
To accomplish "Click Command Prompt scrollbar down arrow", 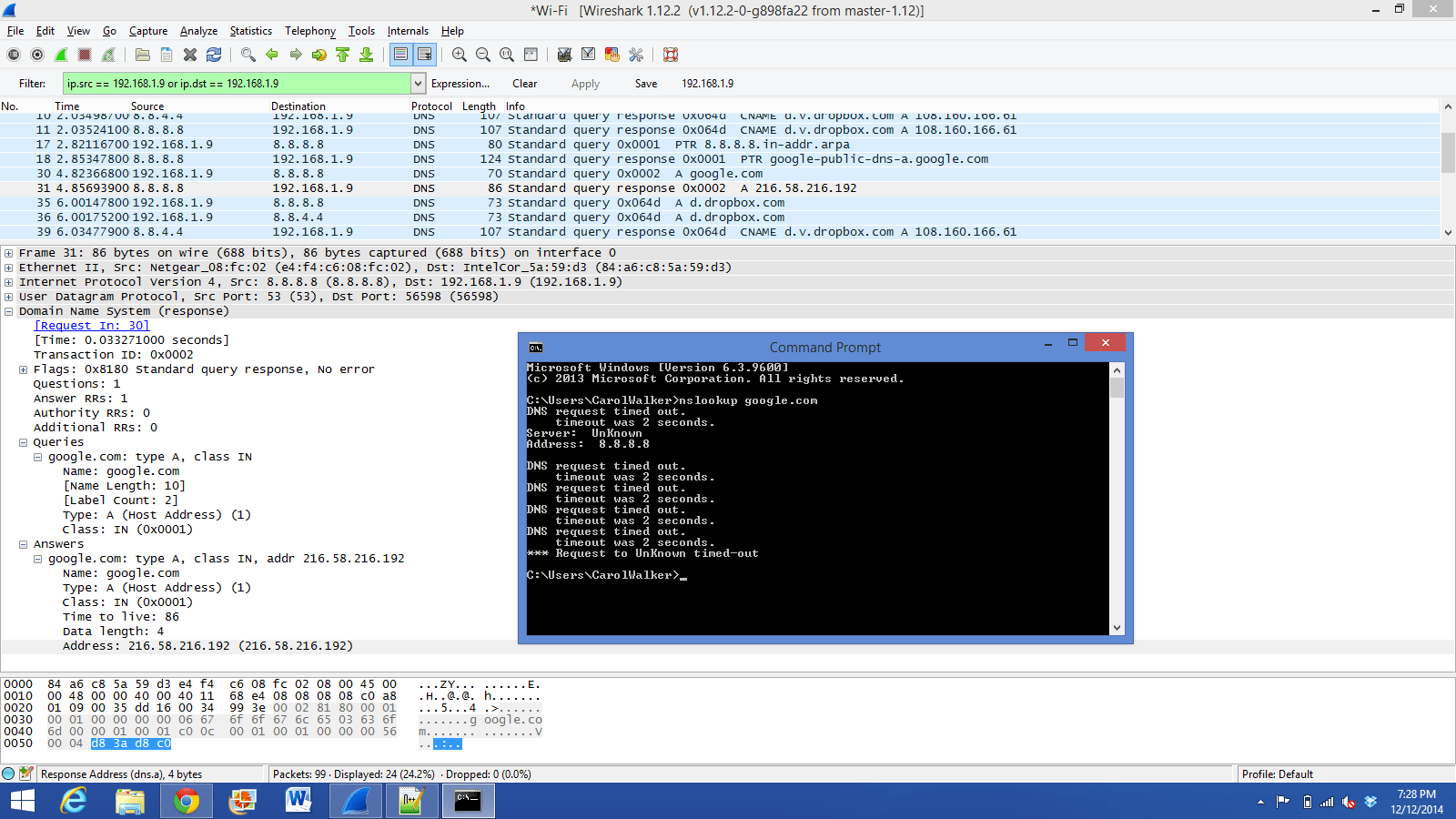I will pos(1117,628).
